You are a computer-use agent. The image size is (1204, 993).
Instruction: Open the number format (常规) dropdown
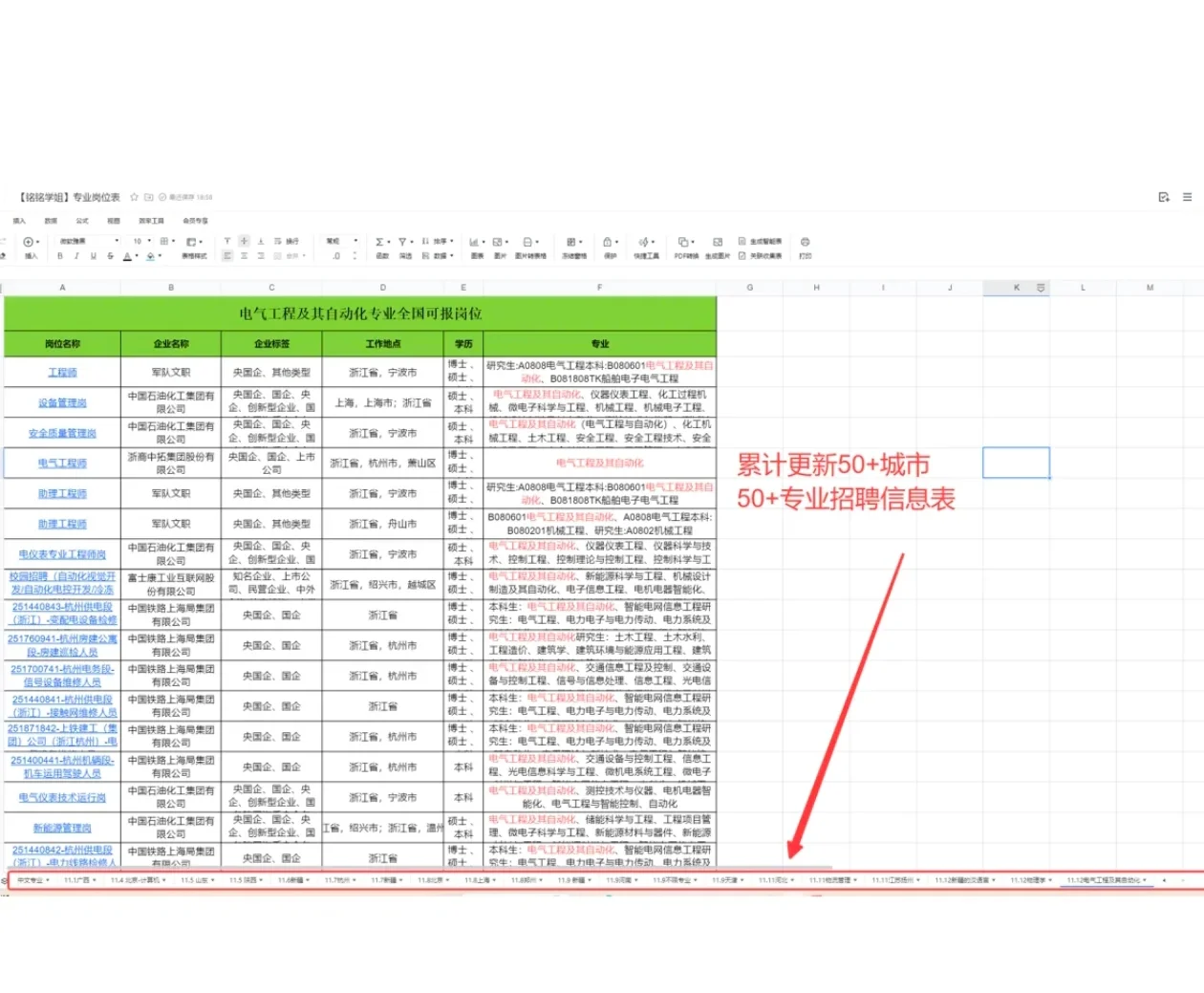pyautogui.click(x=341, y=241)
